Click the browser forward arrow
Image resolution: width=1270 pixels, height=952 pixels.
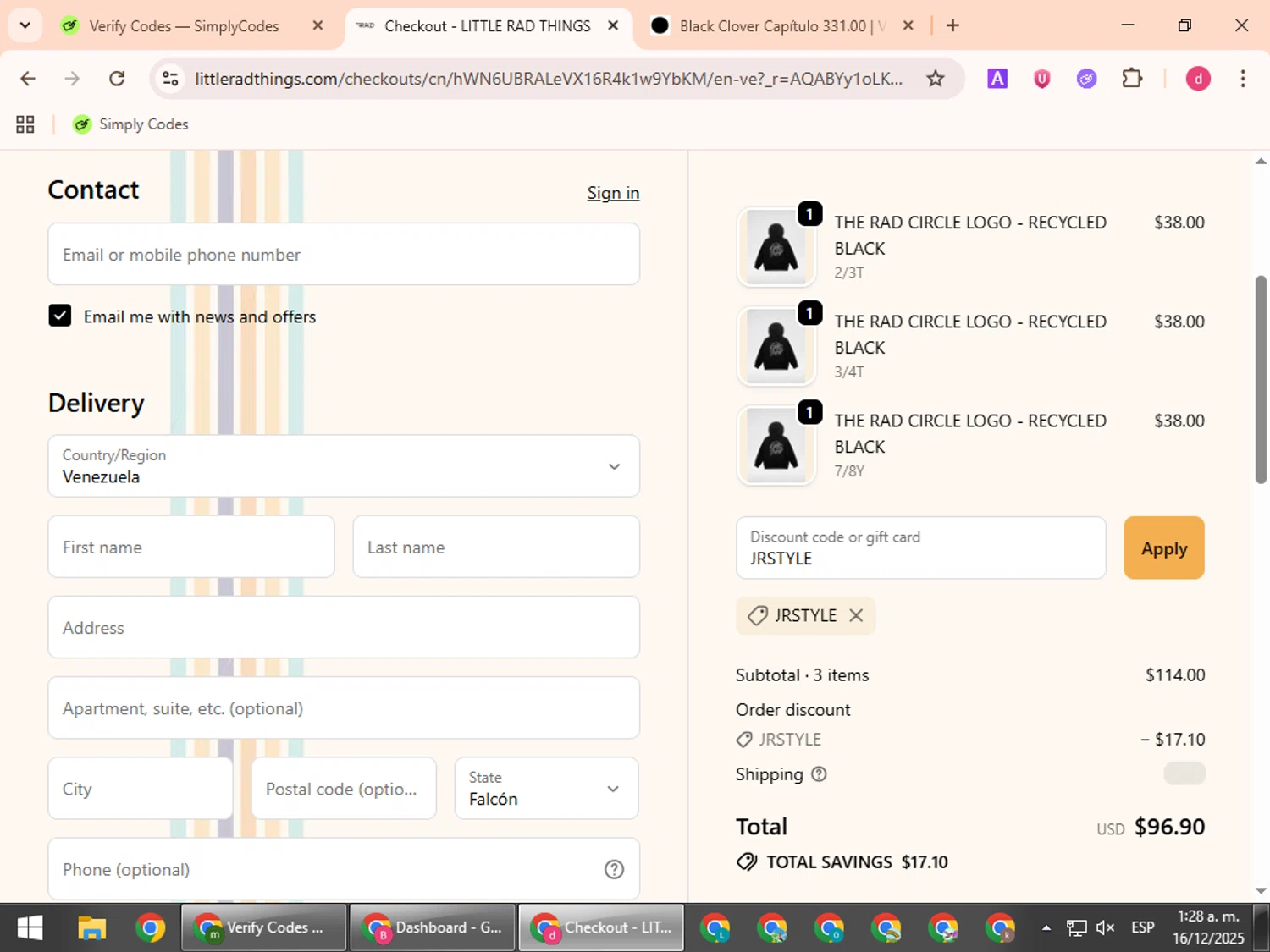(73, 79)
